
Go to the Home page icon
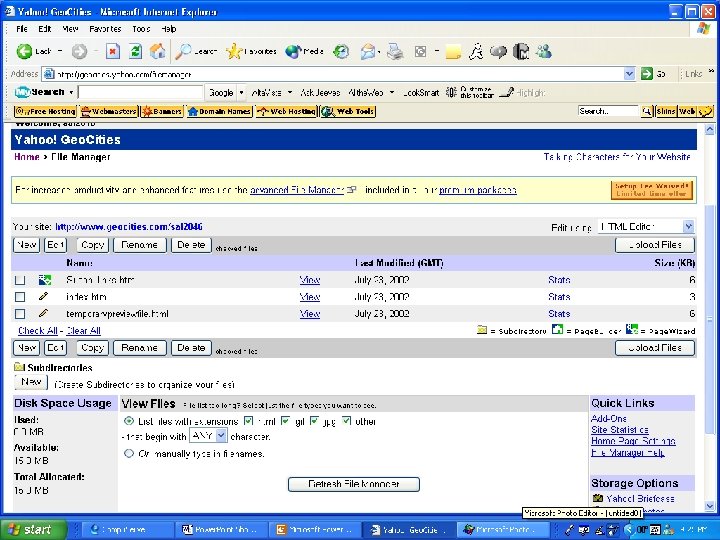pos(158,51)
